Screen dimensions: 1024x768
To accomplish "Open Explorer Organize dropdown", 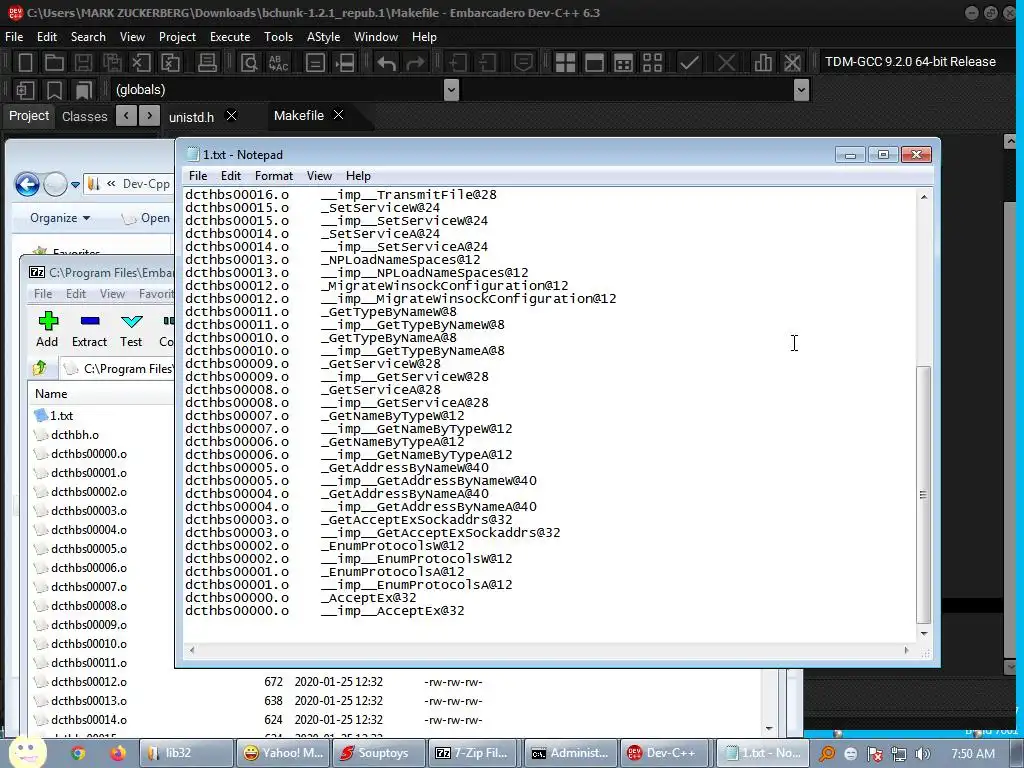I will (x=59, y=217).
